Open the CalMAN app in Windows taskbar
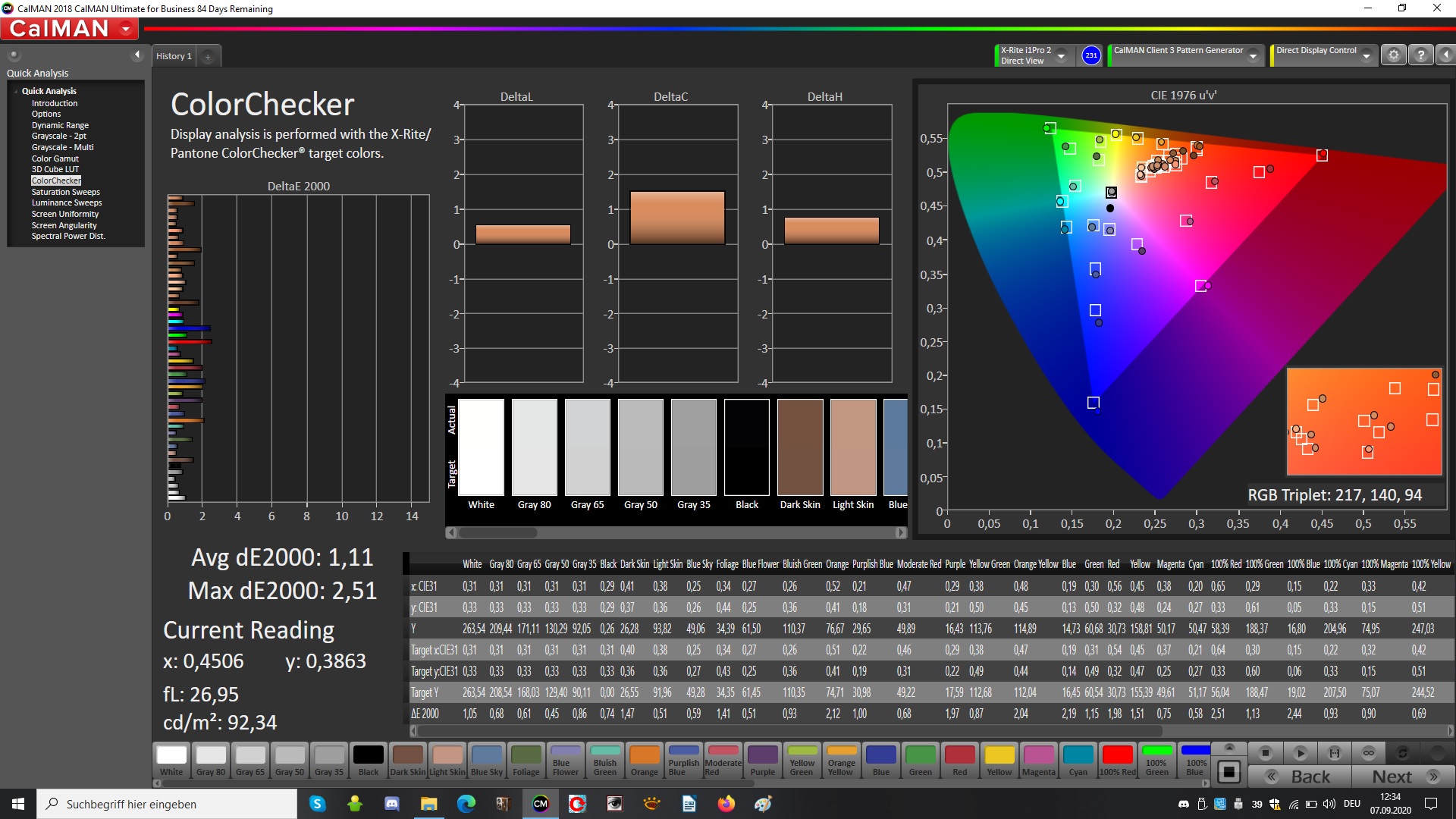The image size is (1456, 819). coord(540,804)
